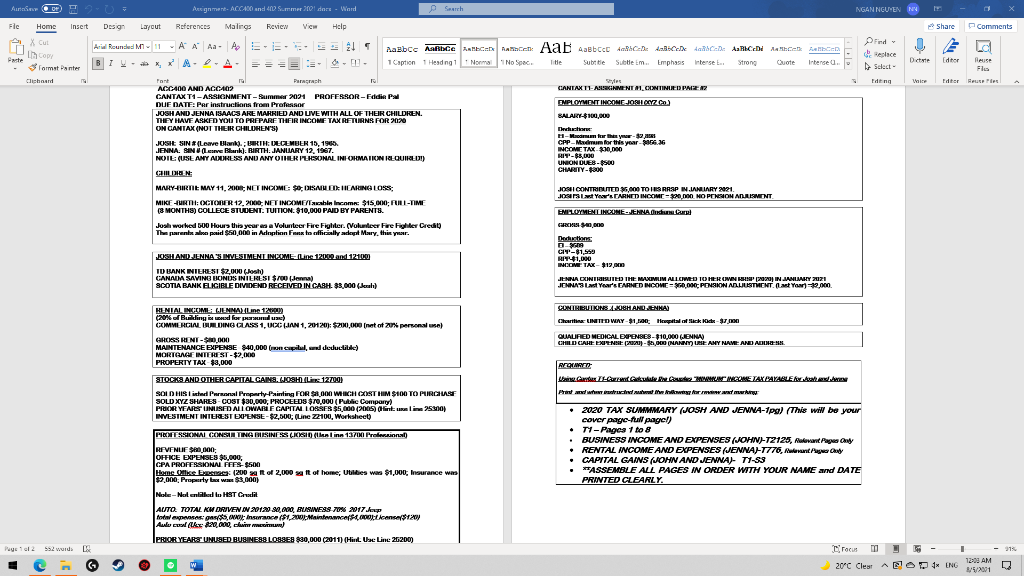Open the proofing icon in status bar
The image size is (1024, 576).
coord(87,549)
